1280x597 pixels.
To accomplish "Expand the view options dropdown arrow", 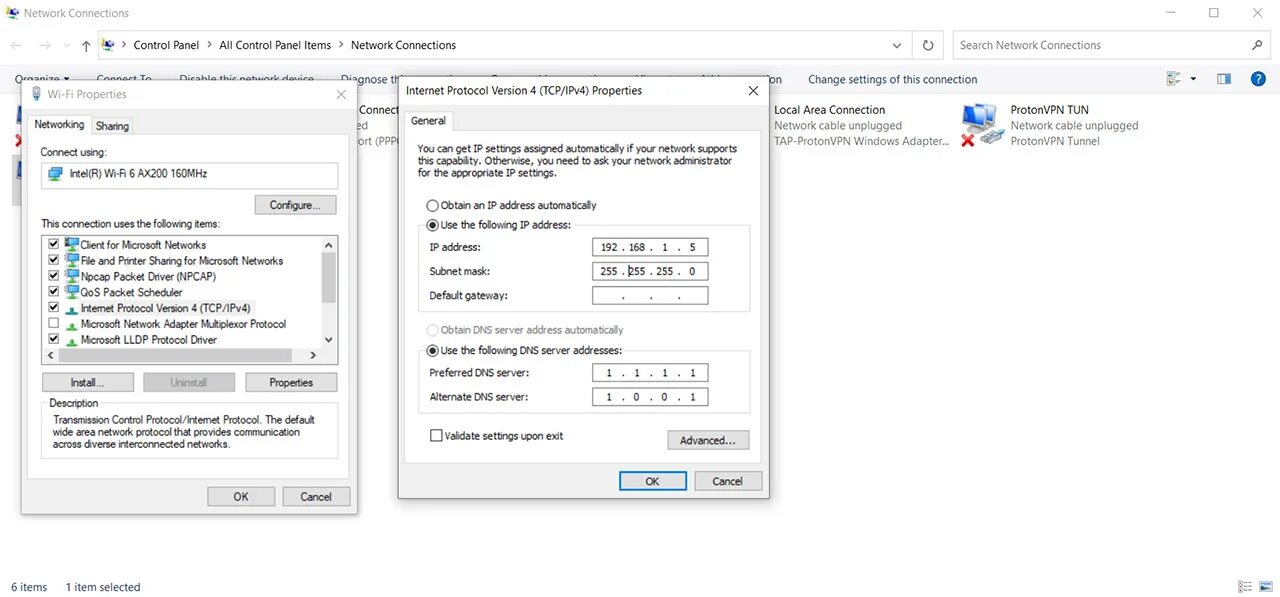I will [x=1193, y=79].
